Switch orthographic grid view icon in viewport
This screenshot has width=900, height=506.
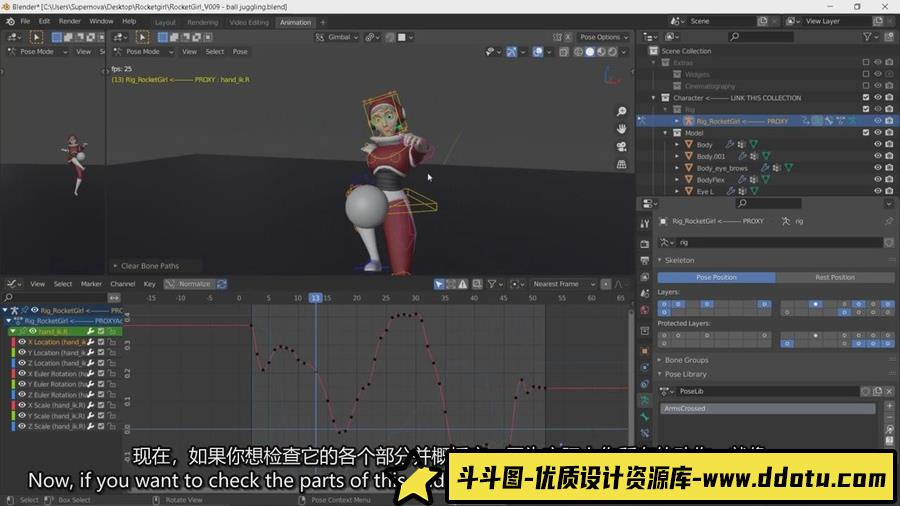(x=621, y=165)
